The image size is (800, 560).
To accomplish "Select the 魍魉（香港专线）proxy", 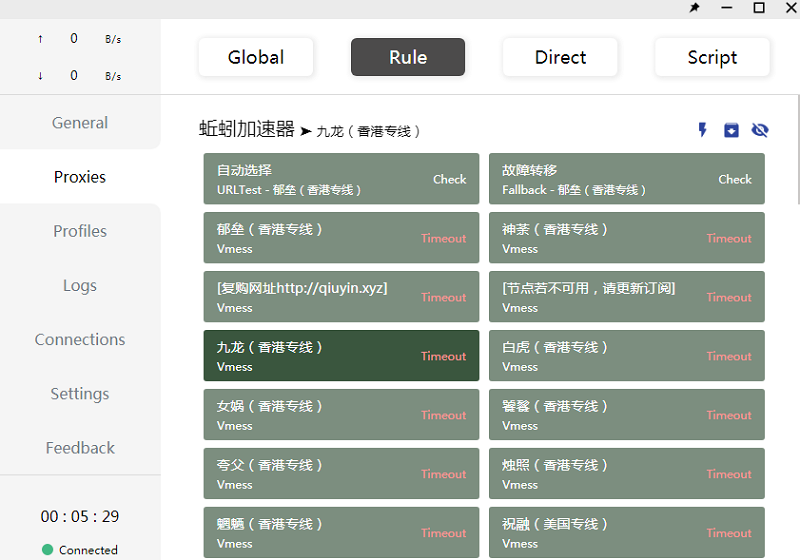I will pyautogui.click(x=341, y=532).
